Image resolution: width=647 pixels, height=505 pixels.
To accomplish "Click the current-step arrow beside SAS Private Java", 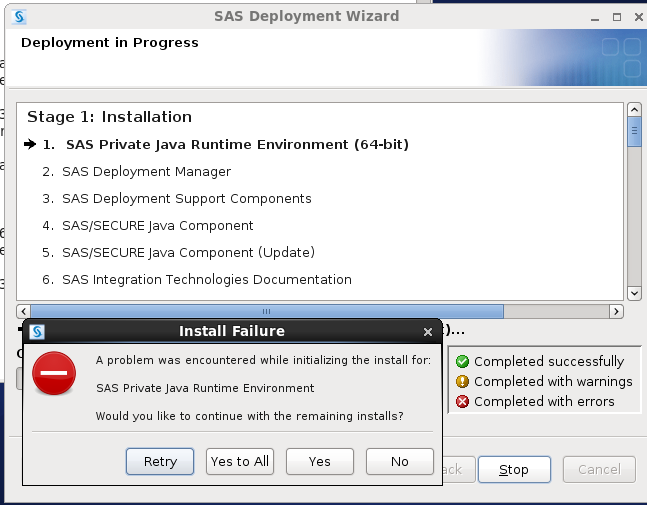I will pos(30,144).
